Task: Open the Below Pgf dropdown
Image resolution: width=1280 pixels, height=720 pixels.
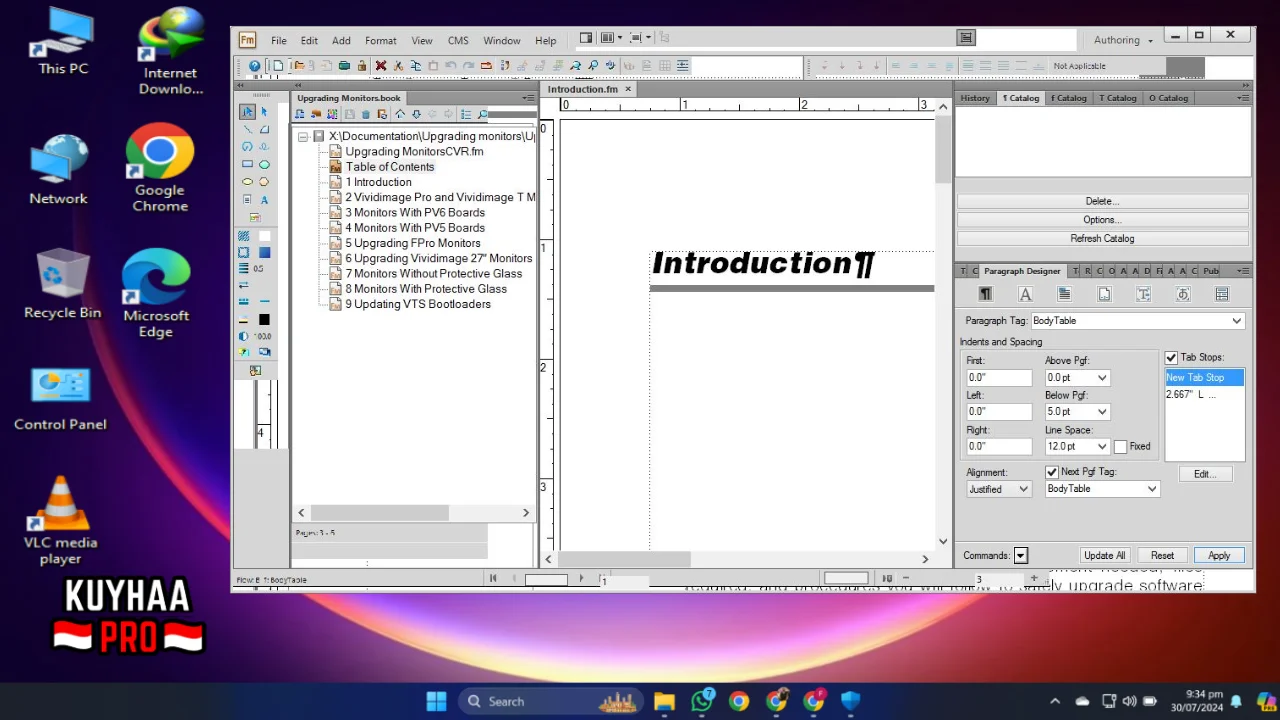Action: pos(1102,412)
